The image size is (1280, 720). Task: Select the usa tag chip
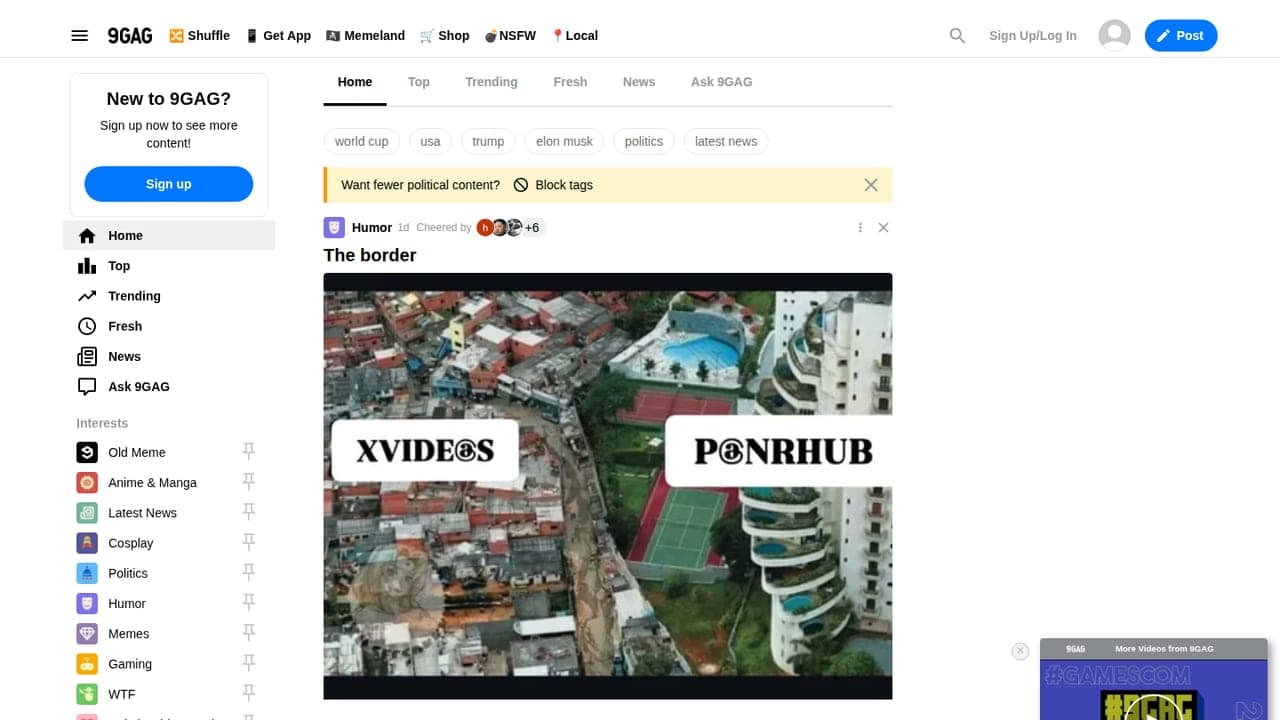(x=430, y=142)
